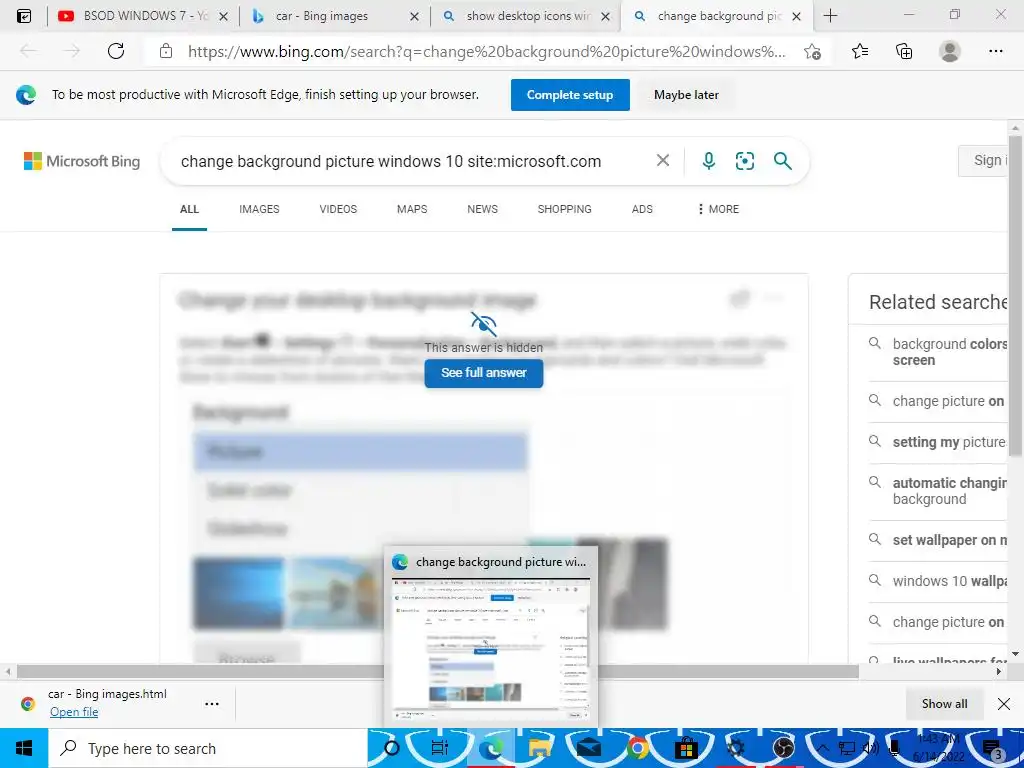Open more options for downloaded file
This screenshot has height=768, width=1024.
[212, 704]
